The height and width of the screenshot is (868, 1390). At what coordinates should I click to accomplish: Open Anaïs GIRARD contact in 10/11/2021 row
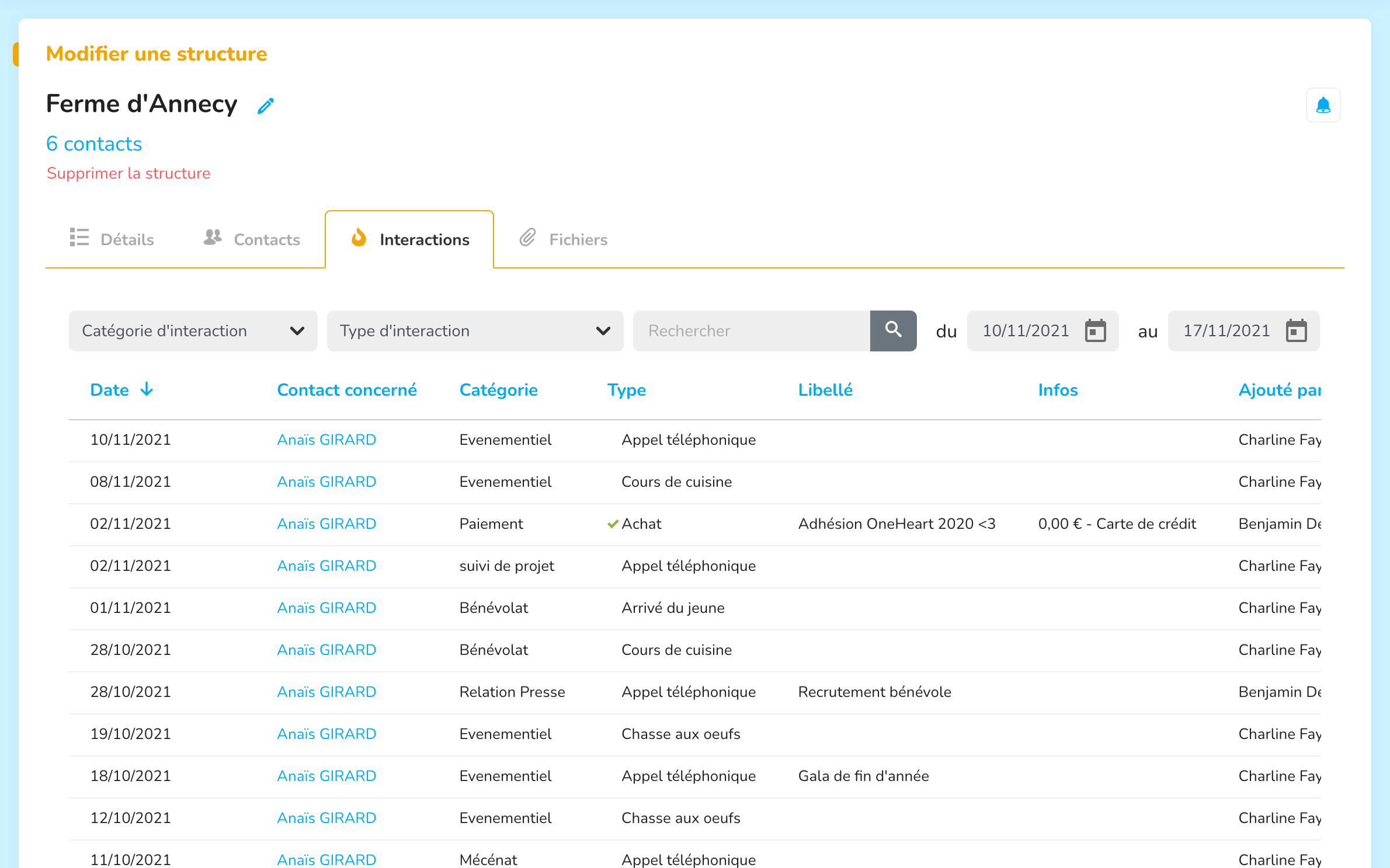click(x=326, y=440)
